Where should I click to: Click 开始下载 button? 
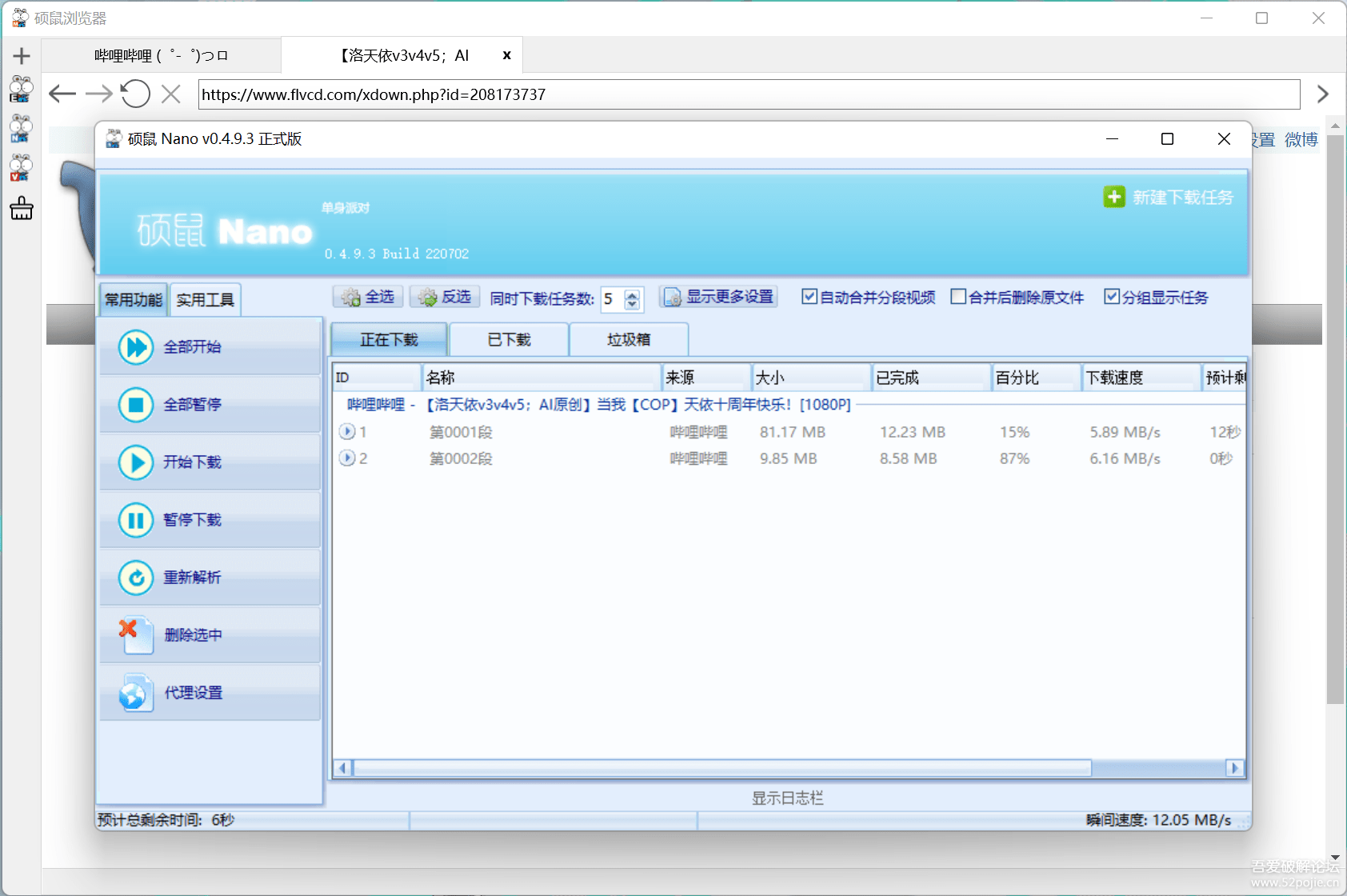click(x=210, y=462)
